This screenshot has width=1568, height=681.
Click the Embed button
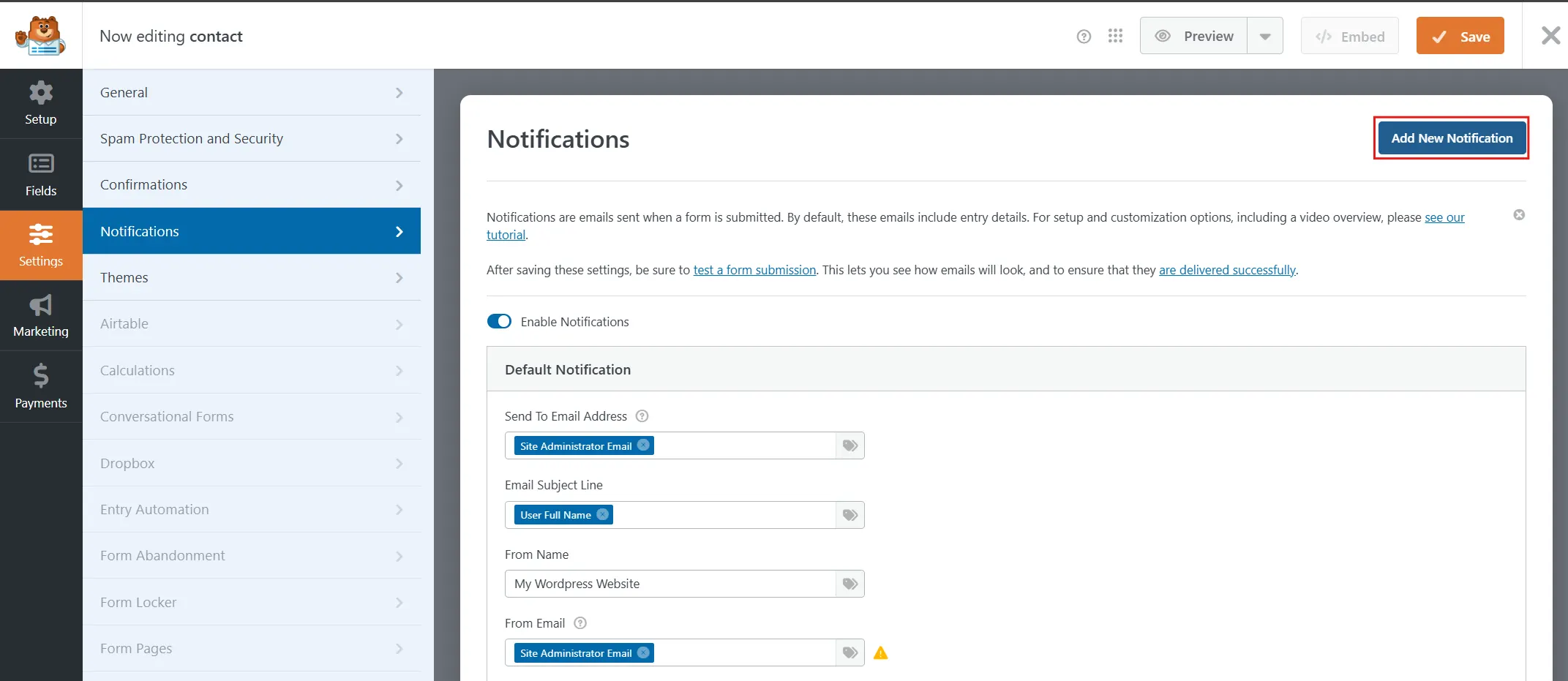tap(1349, 36)
